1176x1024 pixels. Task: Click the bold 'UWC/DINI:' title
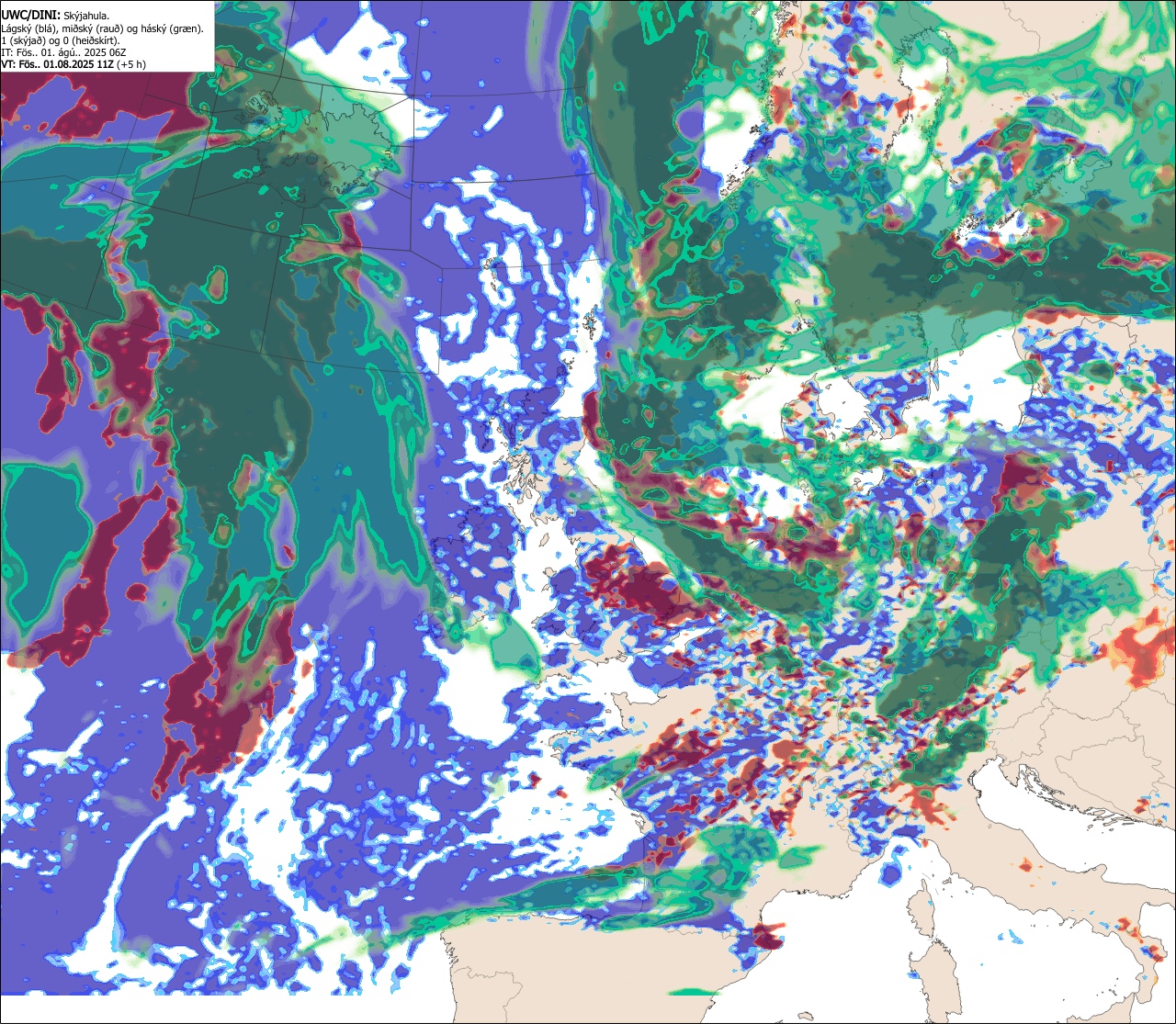(31, 15)
